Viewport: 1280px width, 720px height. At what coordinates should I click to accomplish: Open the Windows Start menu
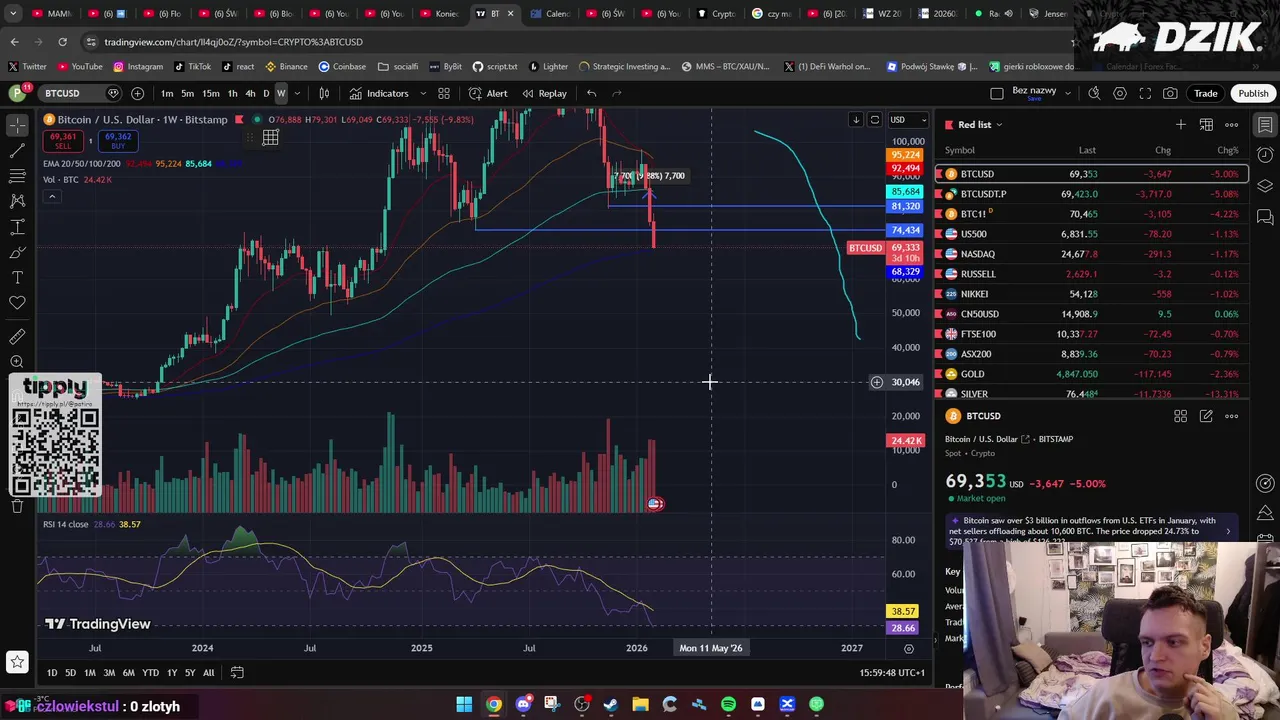464,705
